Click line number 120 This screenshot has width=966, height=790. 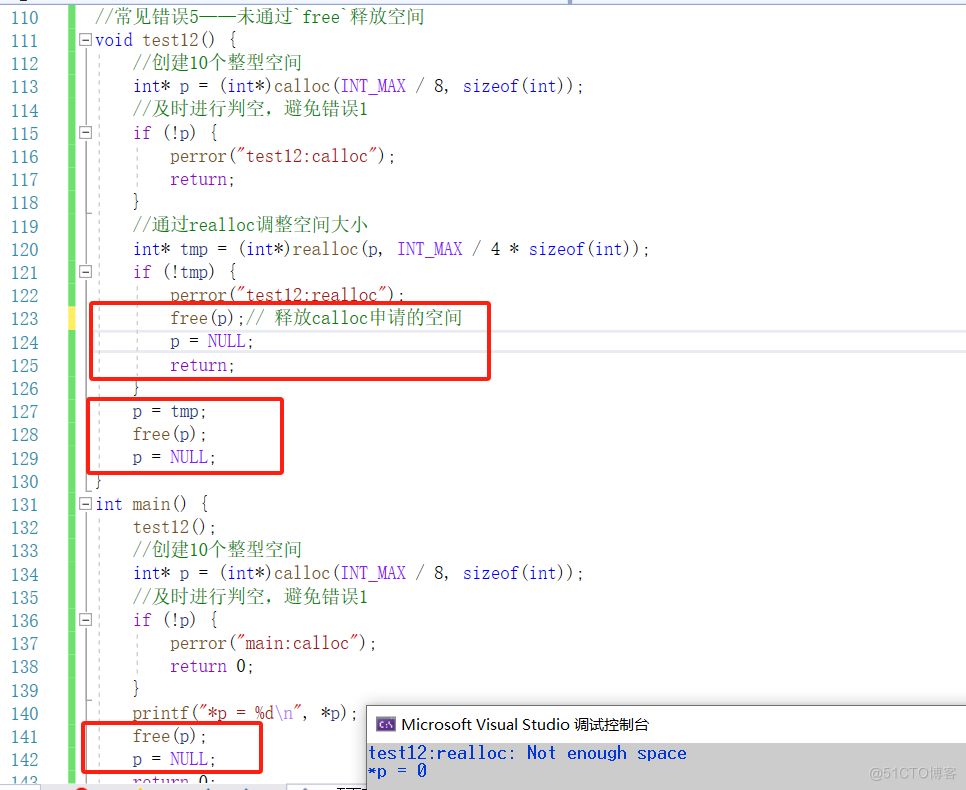point(25,250)
